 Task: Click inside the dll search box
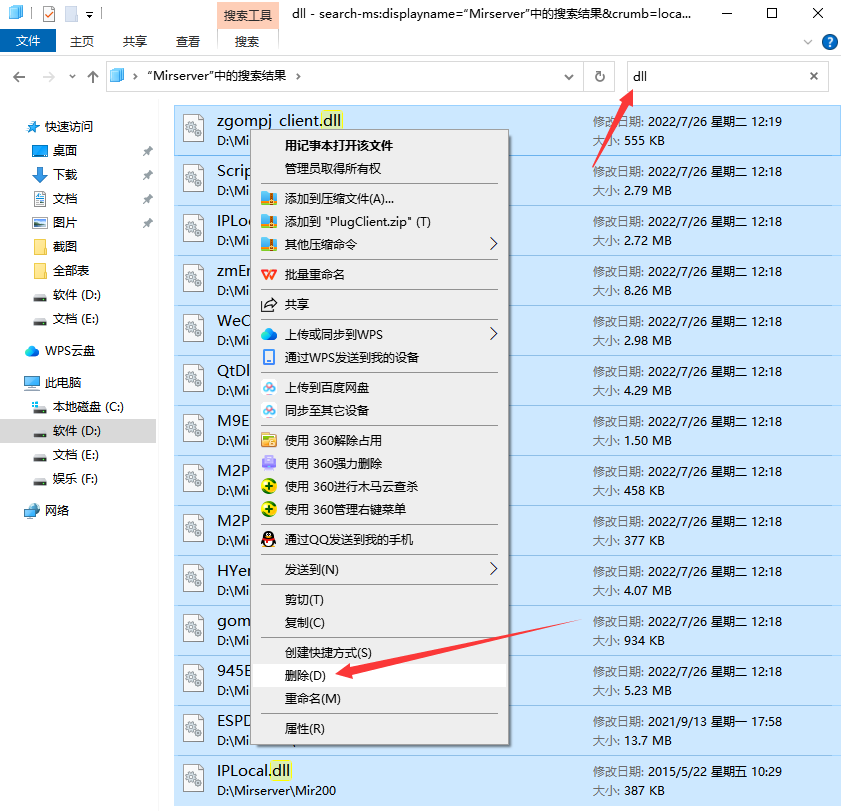point(719,76)
